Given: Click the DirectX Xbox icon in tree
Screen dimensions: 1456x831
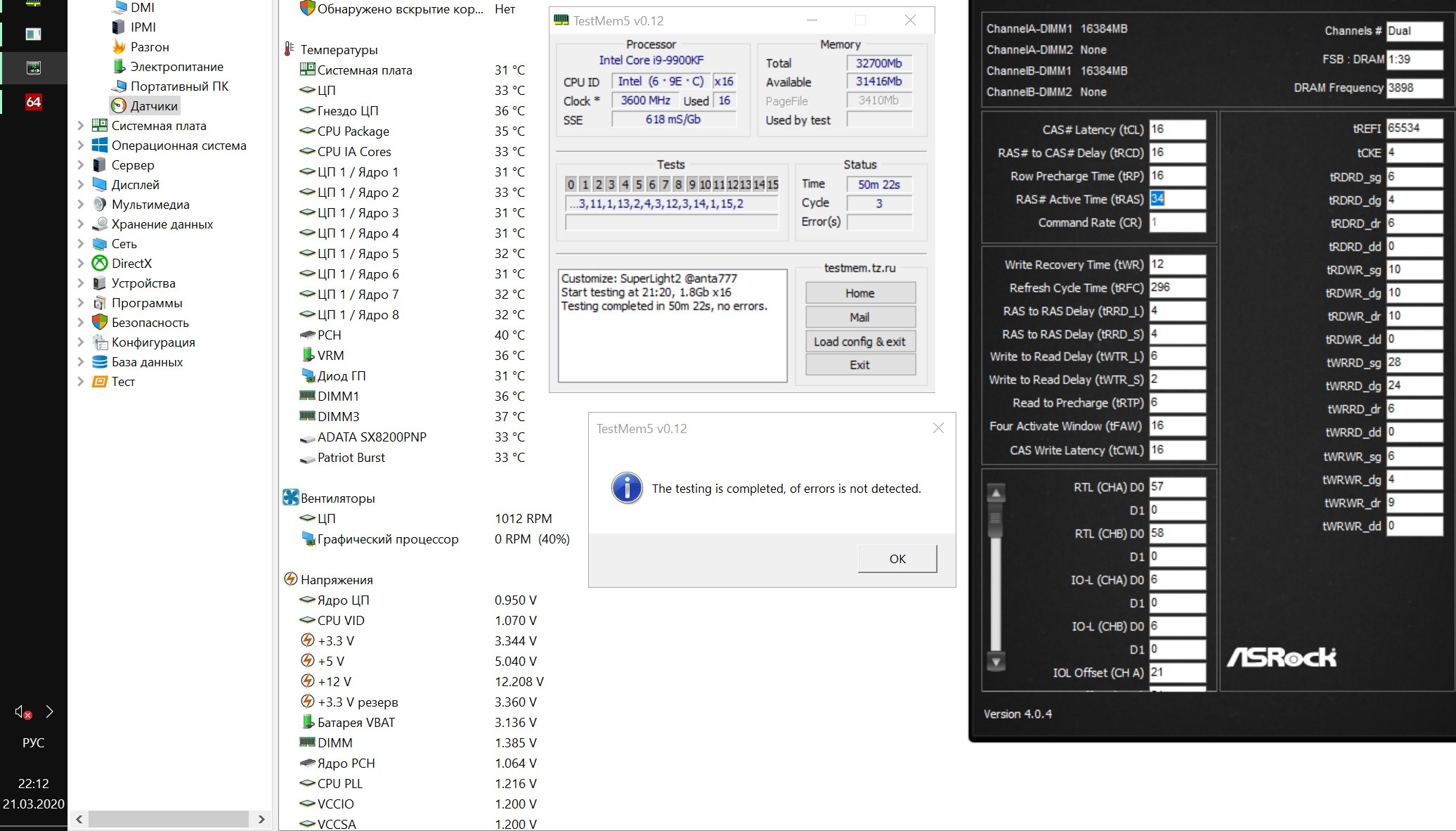Looking at the screenshot, I should 100,264.
